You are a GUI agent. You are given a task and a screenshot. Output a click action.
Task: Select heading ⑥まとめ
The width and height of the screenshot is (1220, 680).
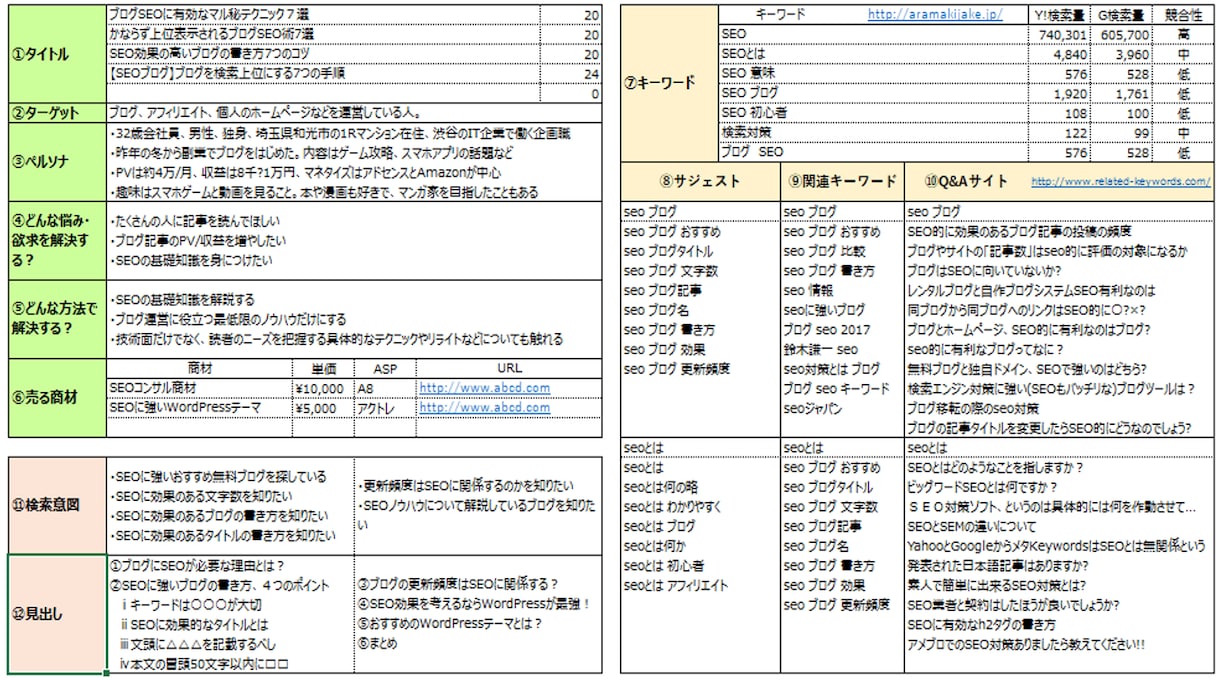[x=380, y=644]
